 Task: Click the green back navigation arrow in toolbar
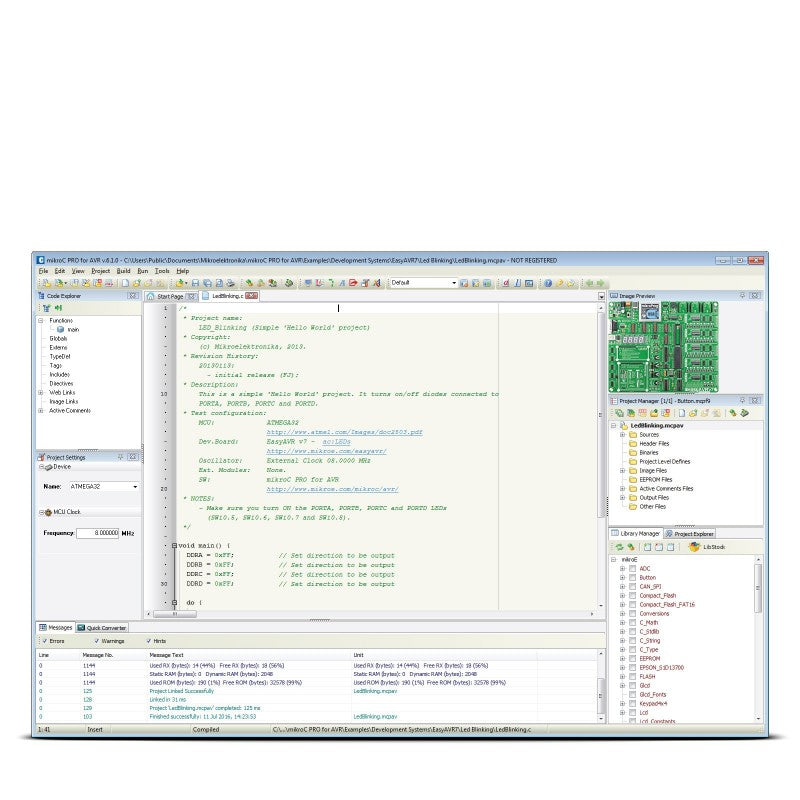coord(588,283)
